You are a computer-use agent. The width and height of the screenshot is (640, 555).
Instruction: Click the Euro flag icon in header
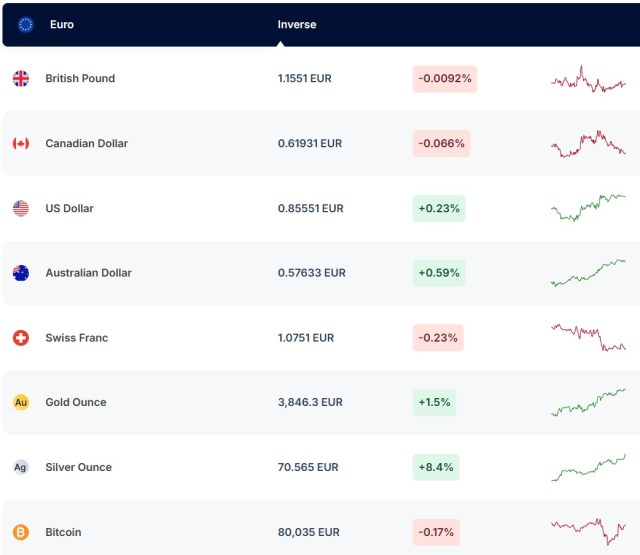[26, 25]
